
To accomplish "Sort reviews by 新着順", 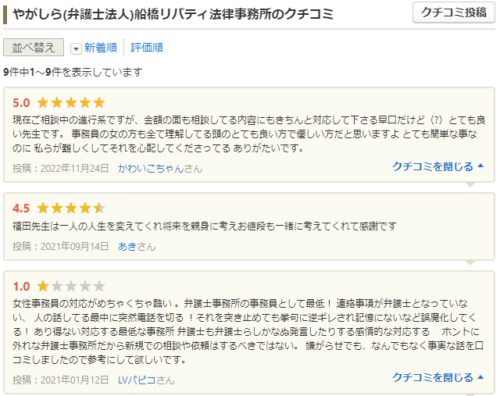I will (x=100, y=48).
